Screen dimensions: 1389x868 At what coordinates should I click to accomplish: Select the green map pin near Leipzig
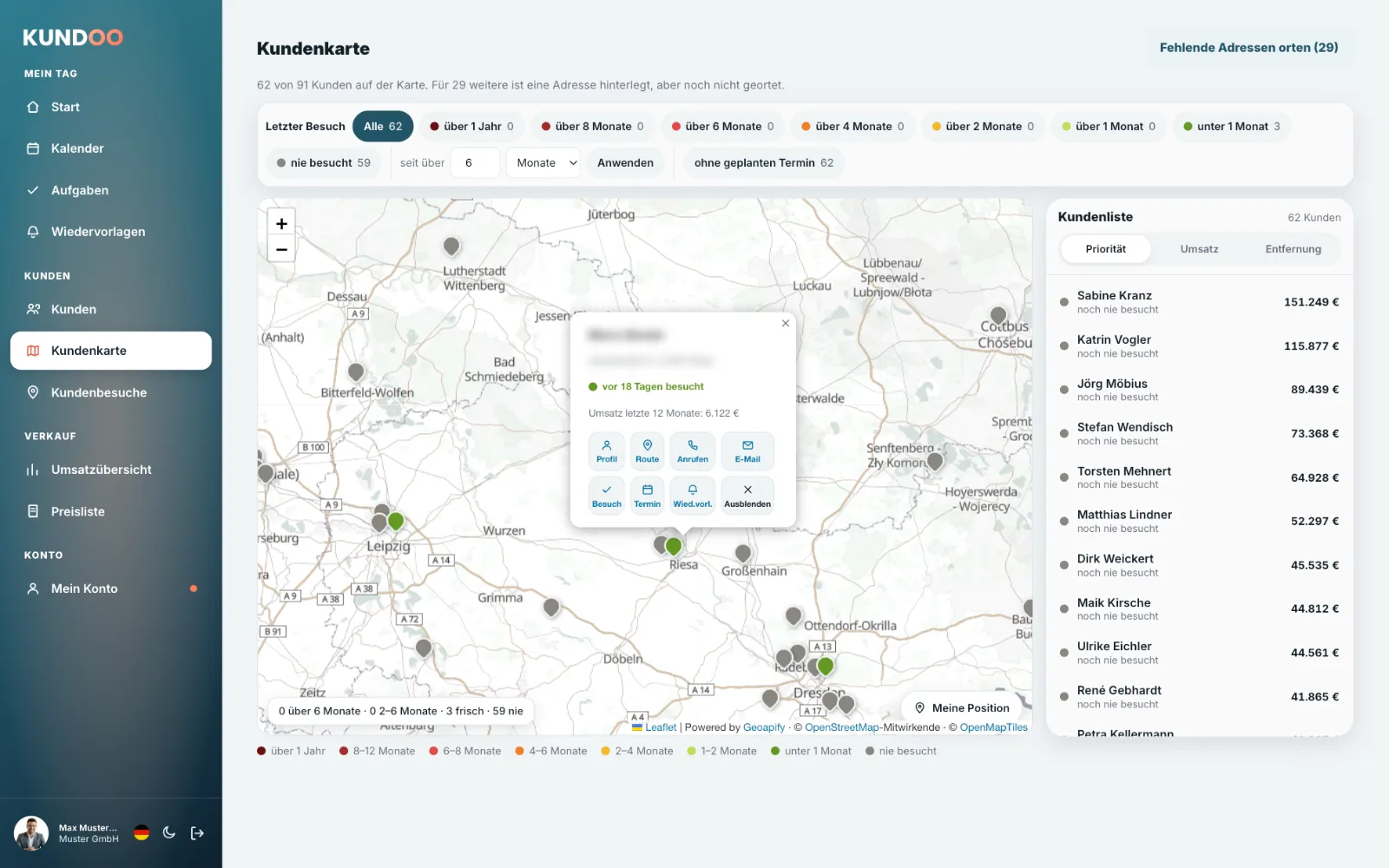click(x=396, y=521)
